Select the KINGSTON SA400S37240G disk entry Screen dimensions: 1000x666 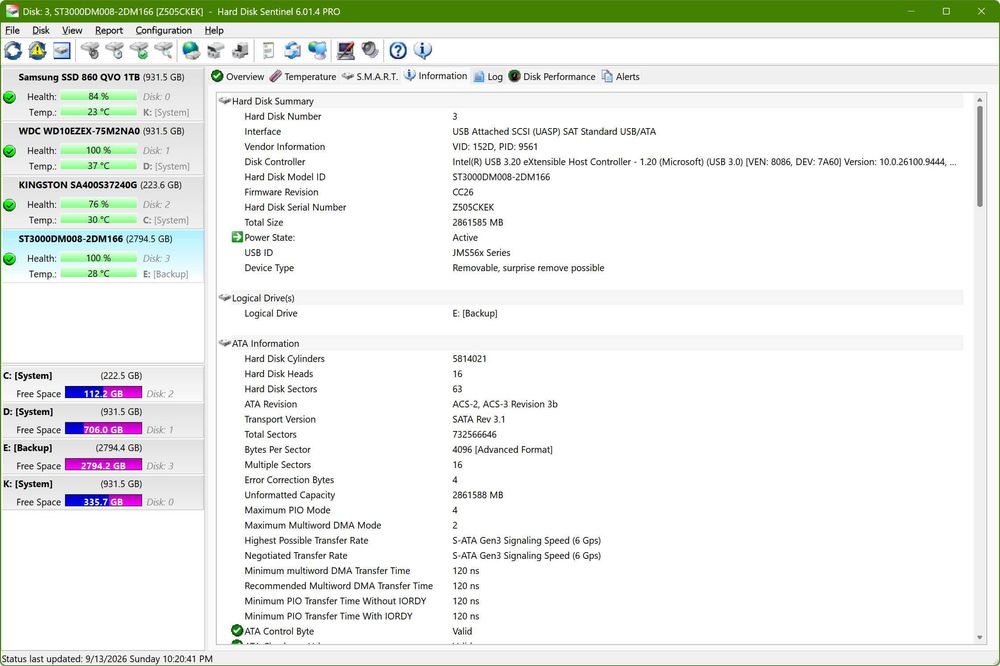point(103,202)
